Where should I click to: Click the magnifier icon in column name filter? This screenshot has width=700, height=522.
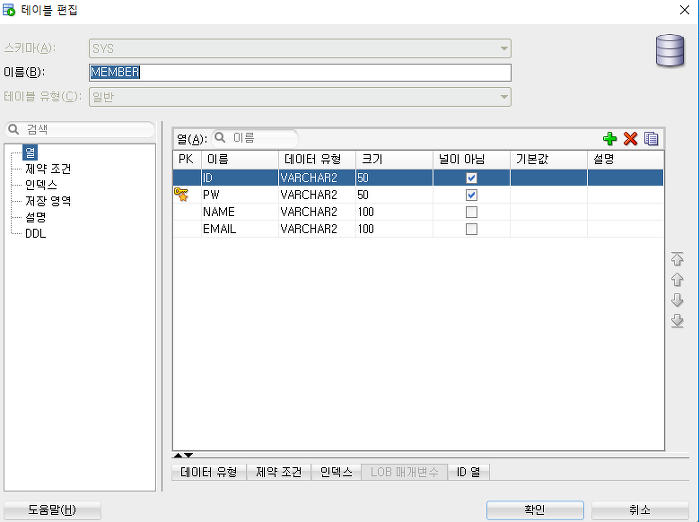click(x=220, y=138)
